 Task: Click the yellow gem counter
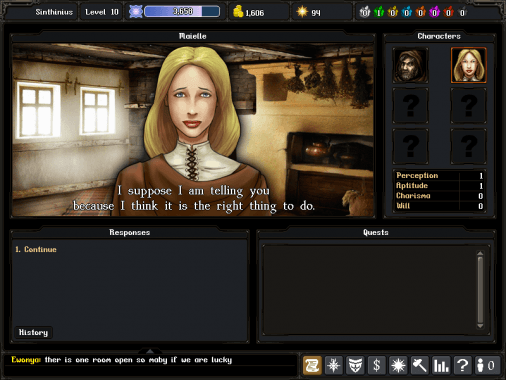tap(393, 12)
